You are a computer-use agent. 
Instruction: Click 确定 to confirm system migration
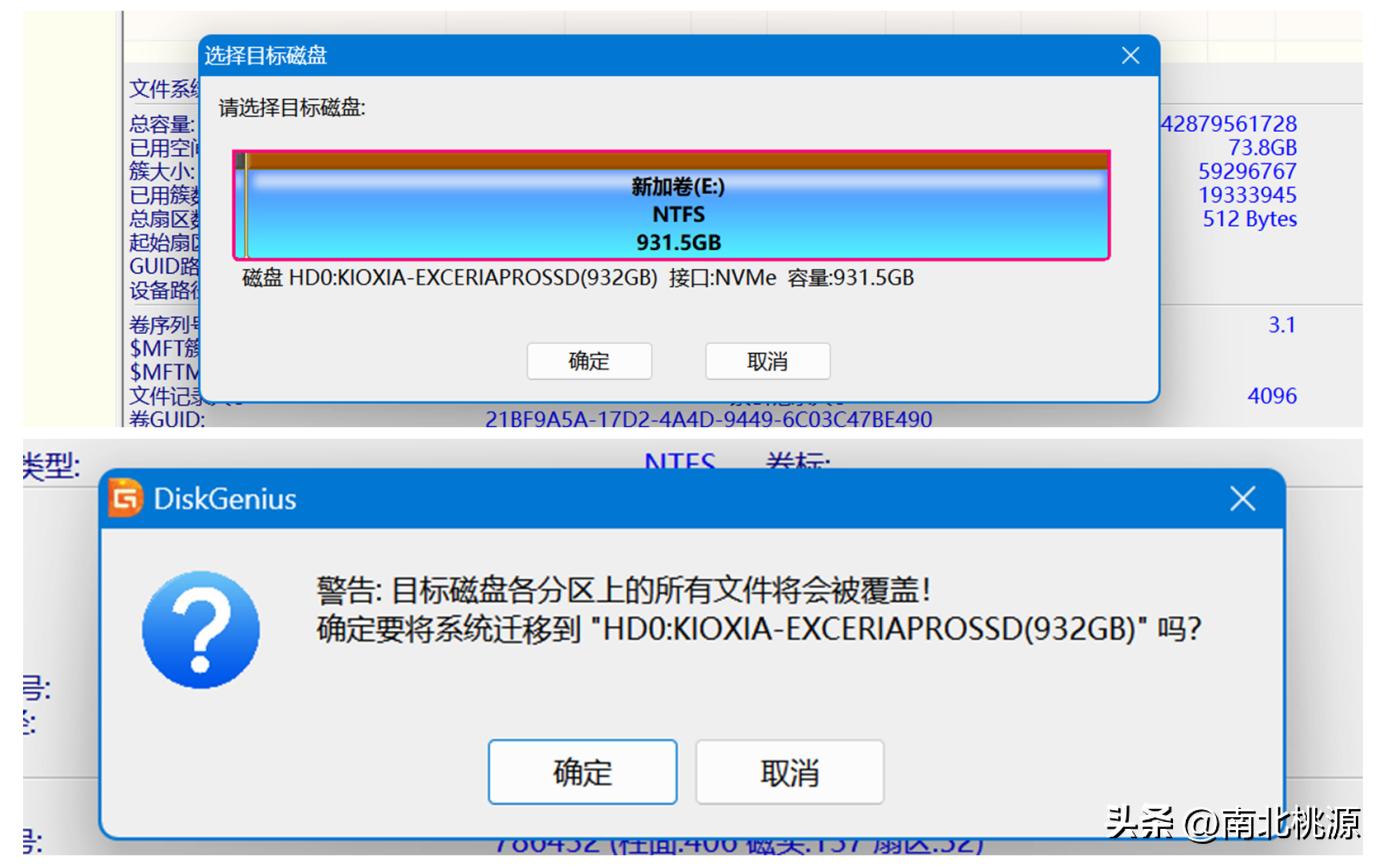tap(582, 771)
